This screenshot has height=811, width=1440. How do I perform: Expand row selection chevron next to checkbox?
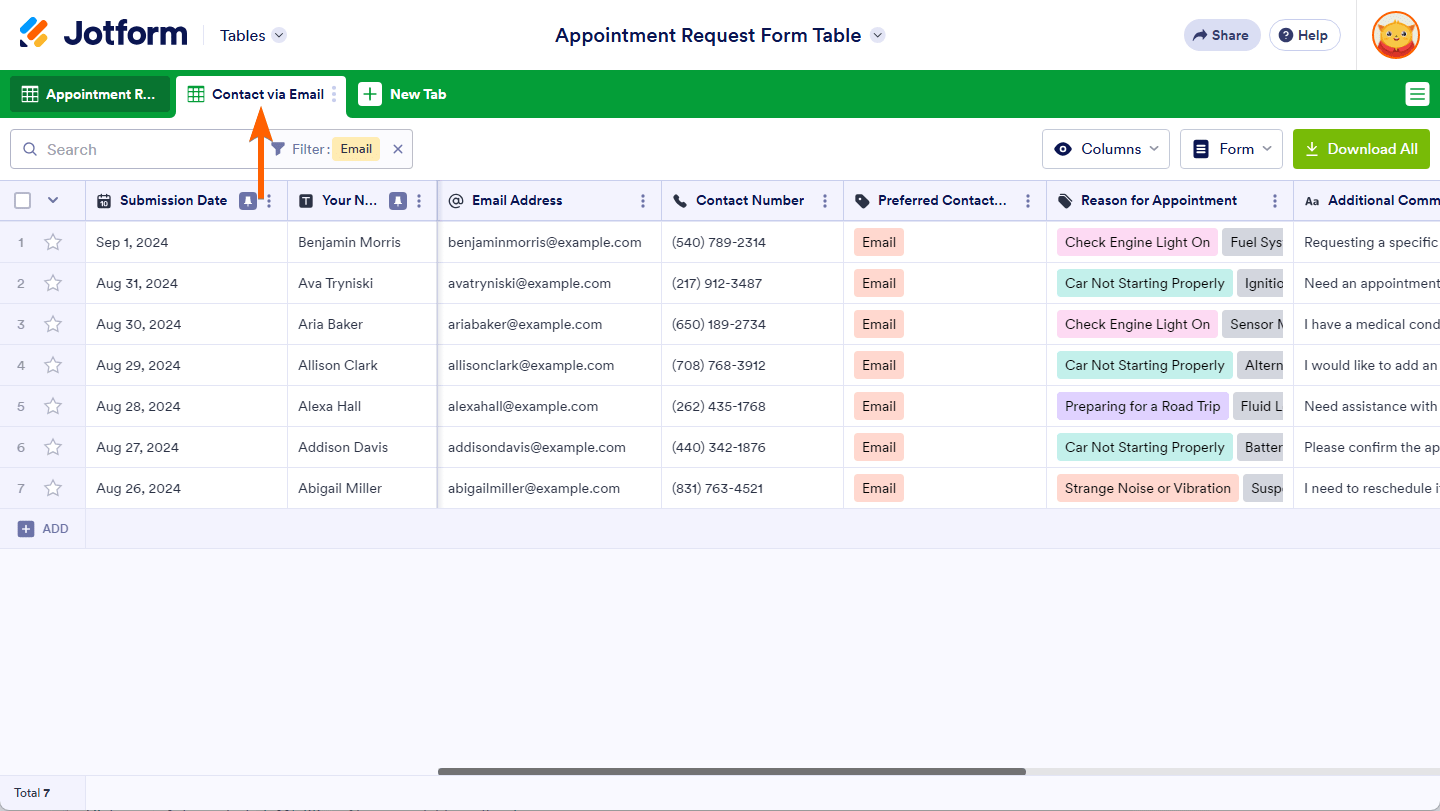tap(53, 201)
